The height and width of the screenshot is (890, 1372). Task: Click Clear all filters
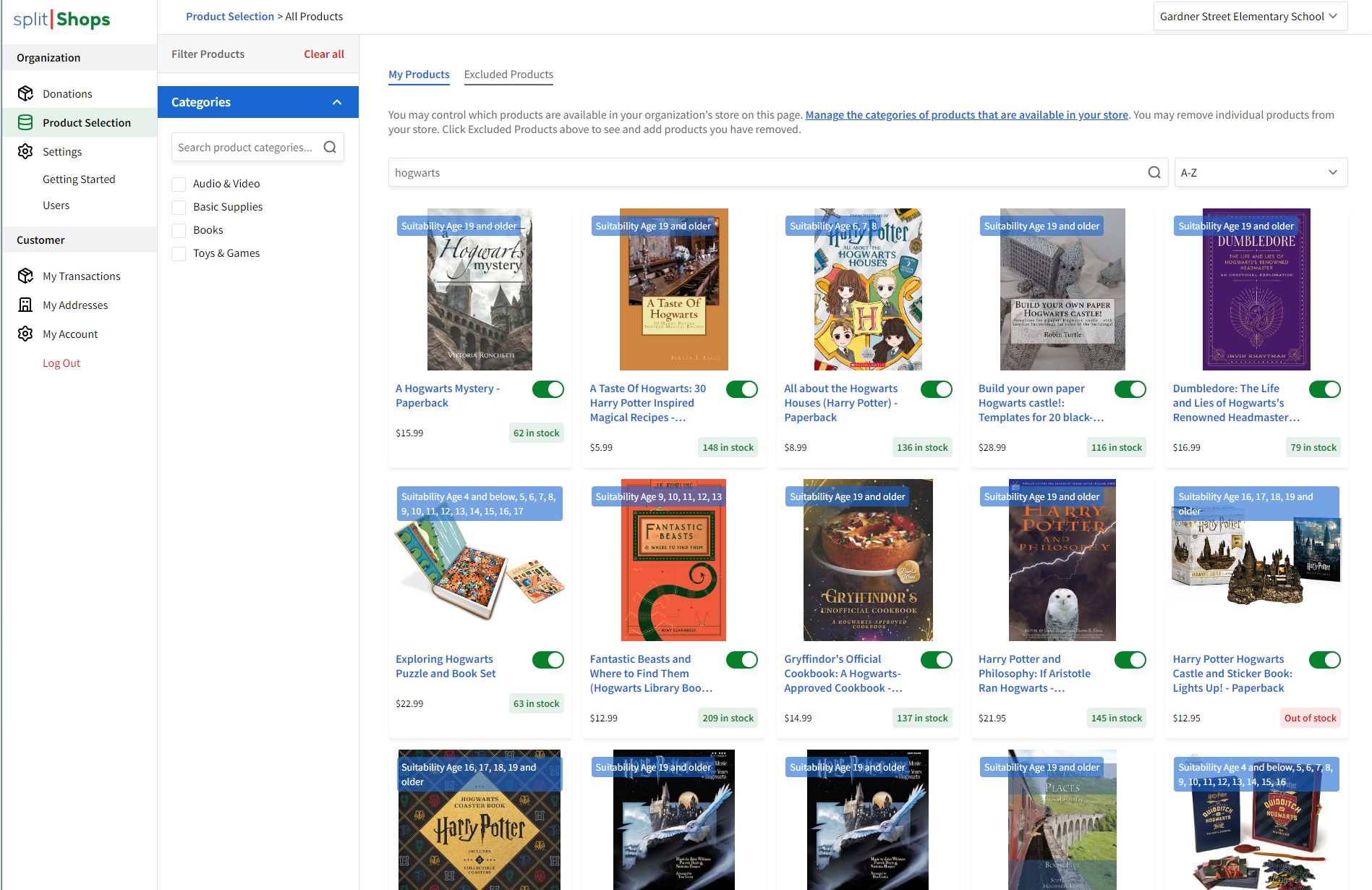pos(324,54)
